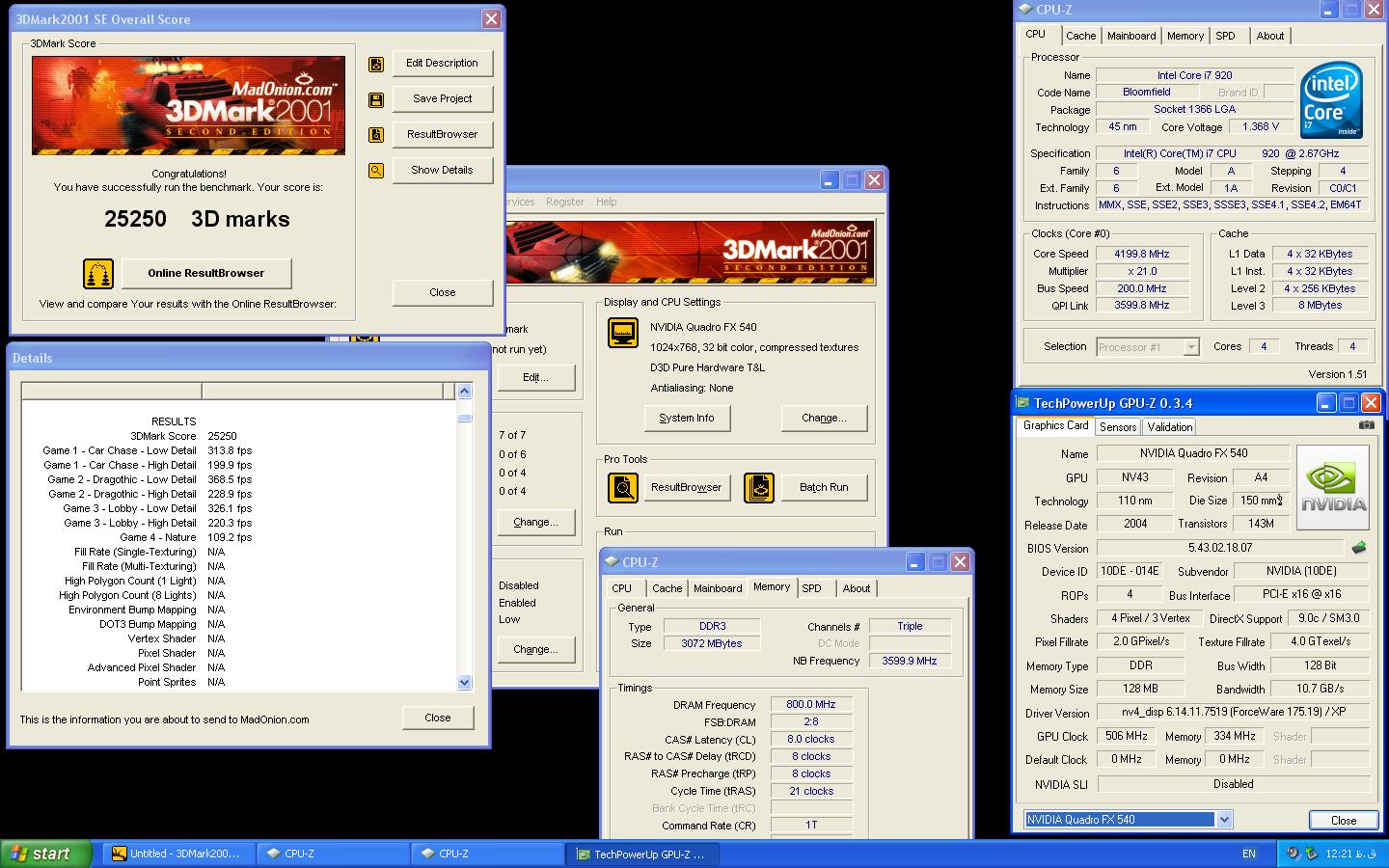Click Close in the Details window

click(438, 719)
